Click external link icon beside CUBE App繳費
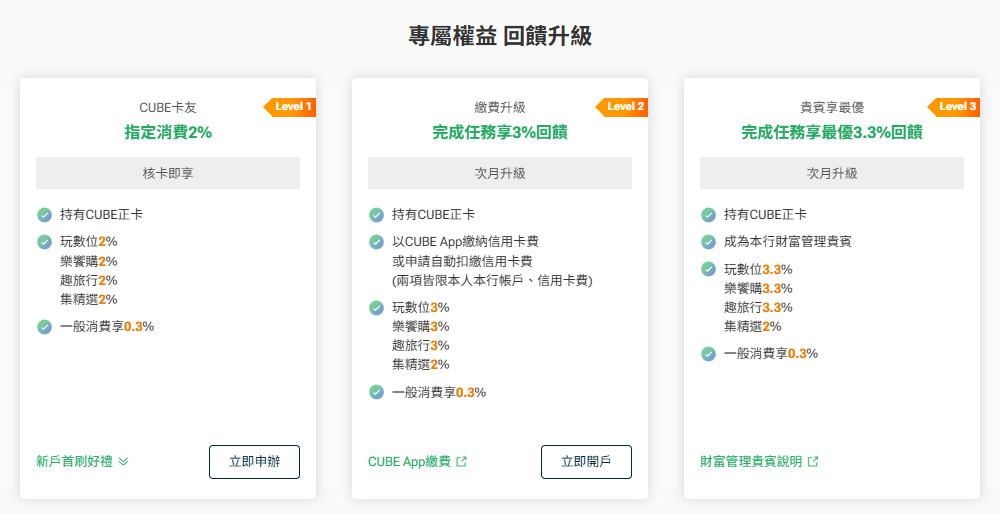 (461, 462)
